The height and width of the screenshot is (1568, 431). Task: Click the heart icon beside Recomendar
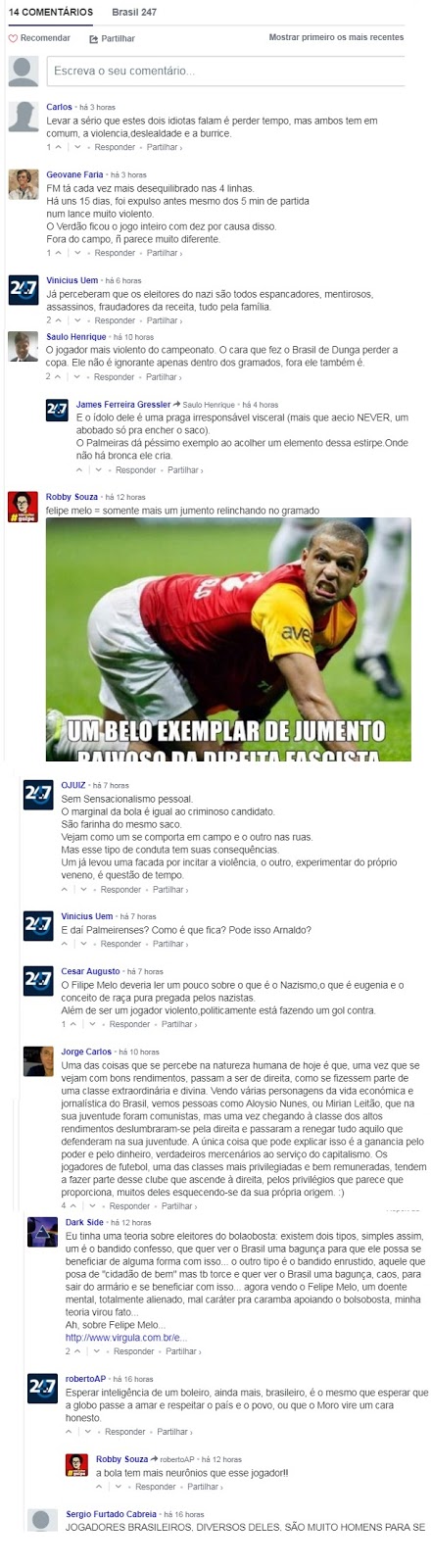13,38
